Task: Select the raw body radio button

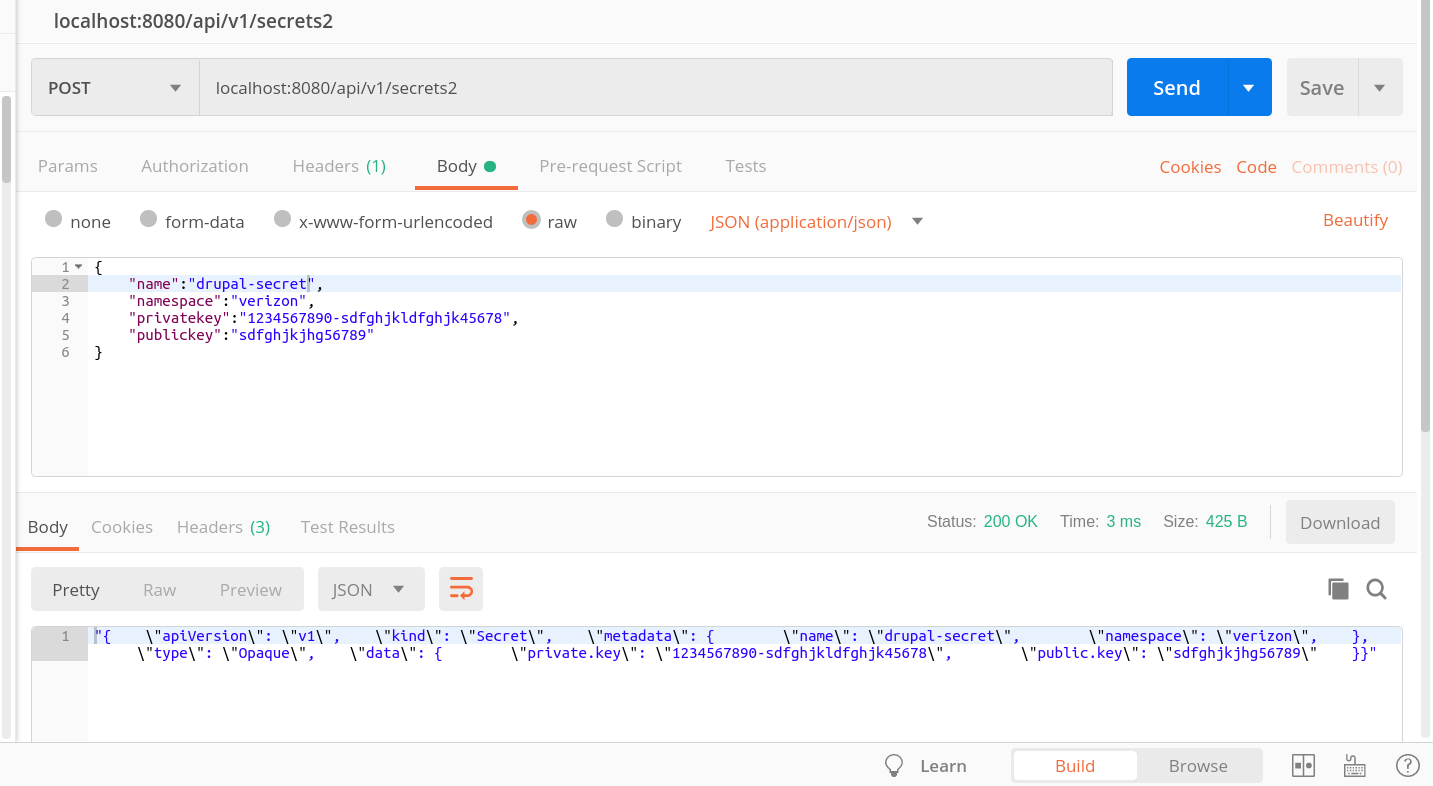Action: pos(530,221)
